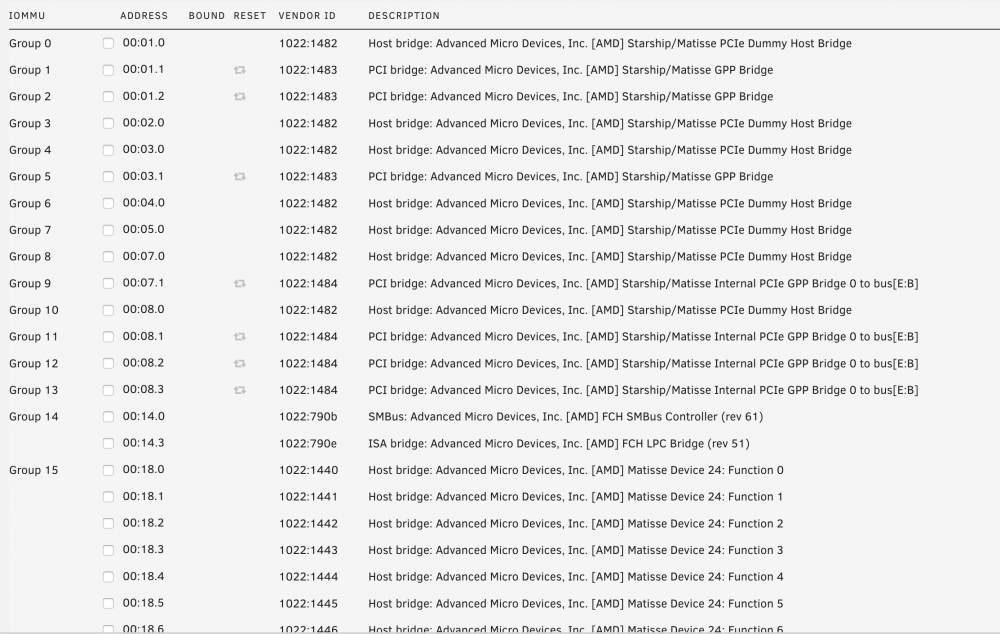Click Matisse Device 24: Function 2 description
The image size is (1000, 634).
pos(576,524)
